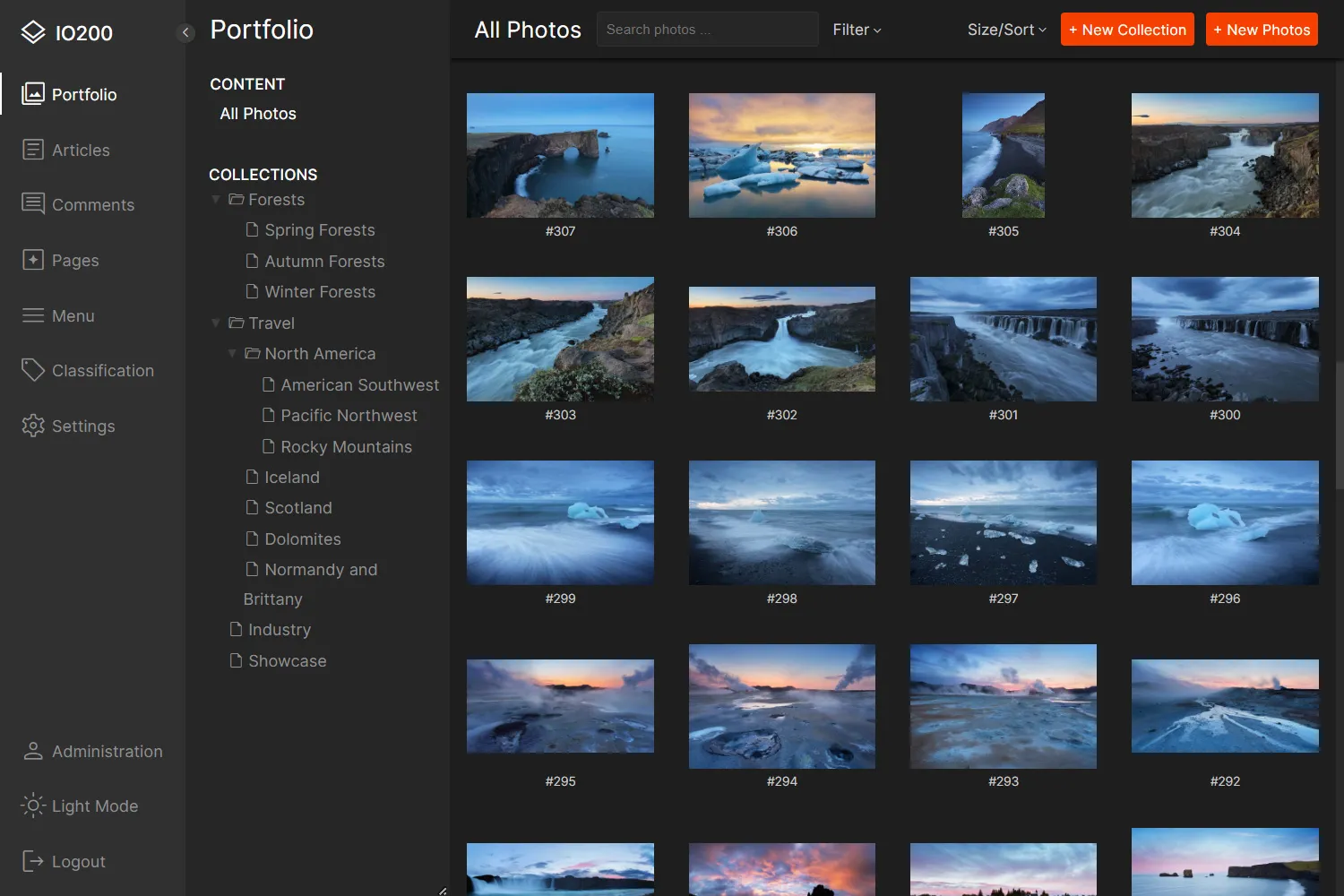Click the New Photos button

(x=1262, y=29)
